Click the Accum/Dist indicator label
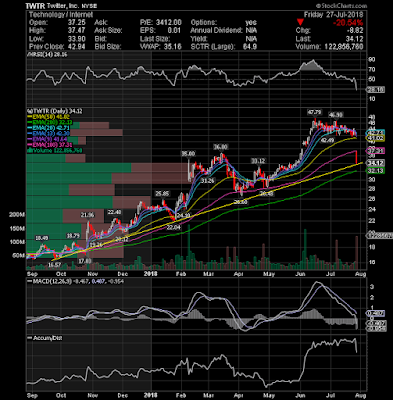 point(45,338)
